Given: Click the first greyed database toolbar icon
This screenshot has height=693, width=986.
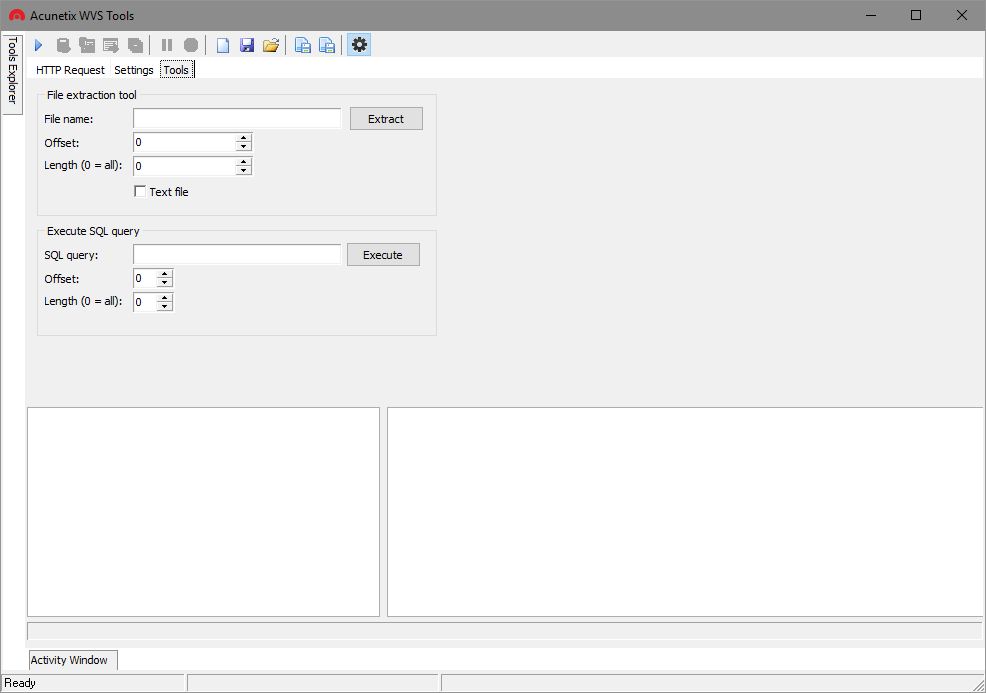Looking at the screenshot, I should pyautogui.click(x=63, y=45).
